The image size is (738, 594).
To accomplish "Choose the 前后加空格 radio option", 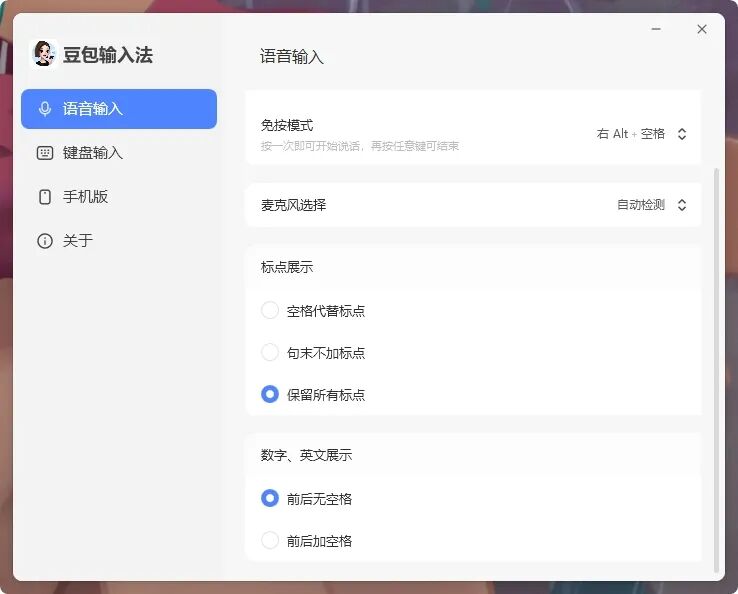I will point(270,540).
